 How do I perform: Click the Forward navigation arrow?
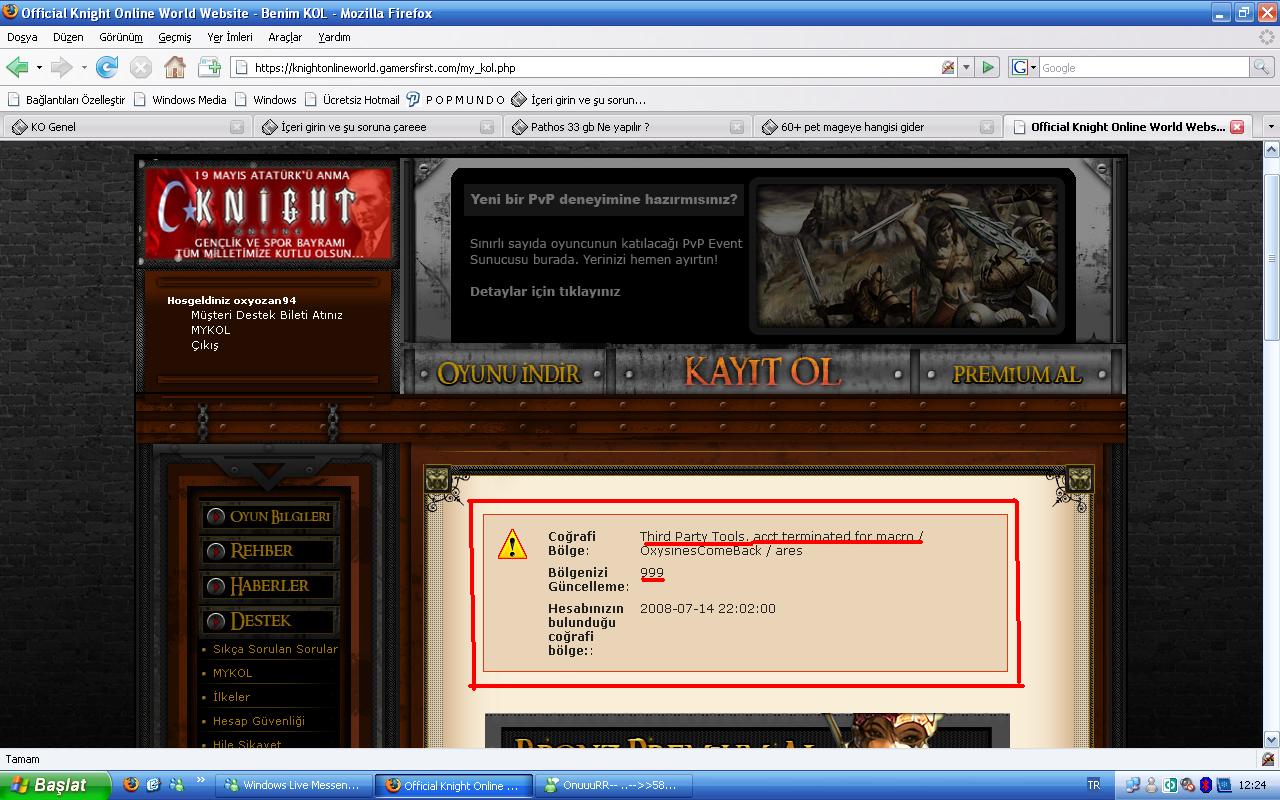61,67
